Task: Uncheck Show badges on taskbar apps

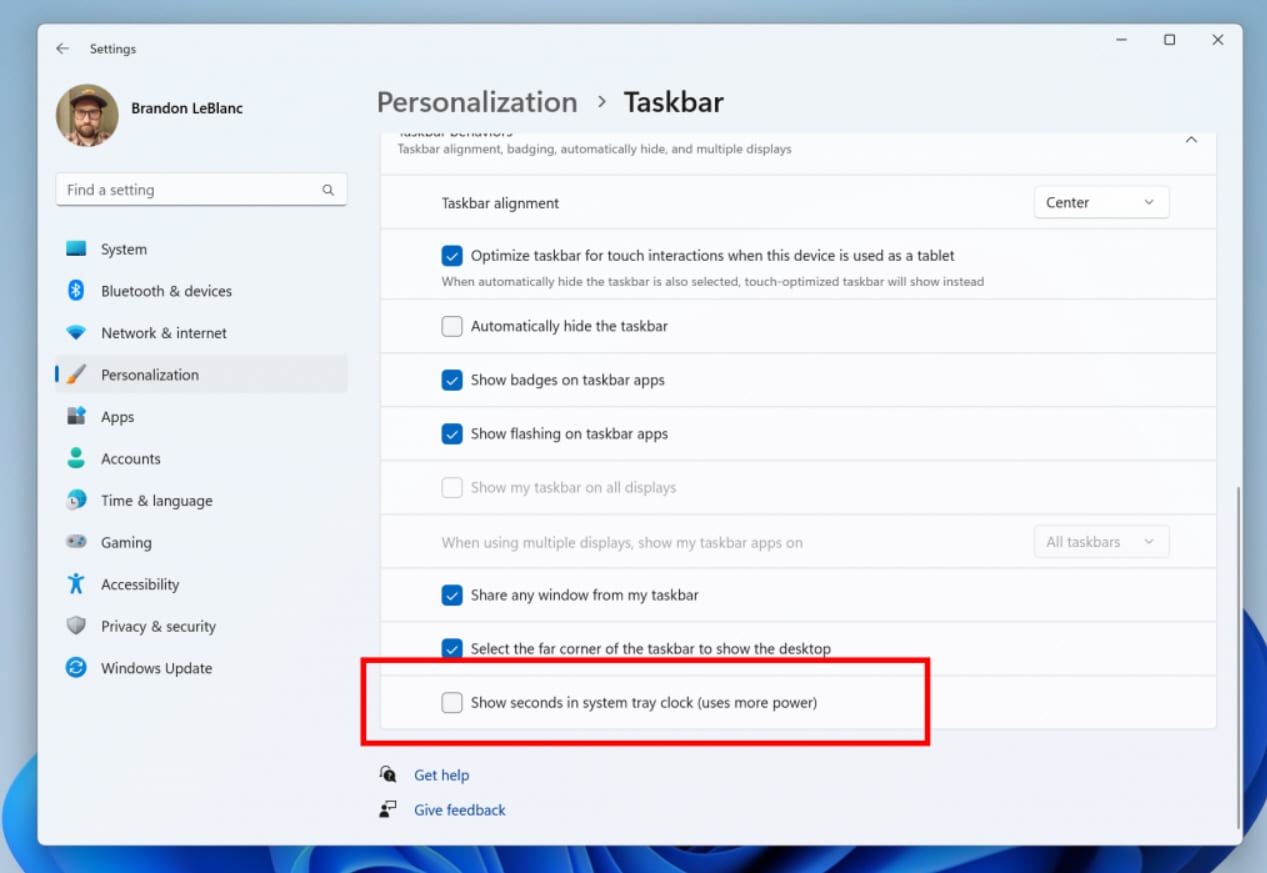Action: (452, 380)
